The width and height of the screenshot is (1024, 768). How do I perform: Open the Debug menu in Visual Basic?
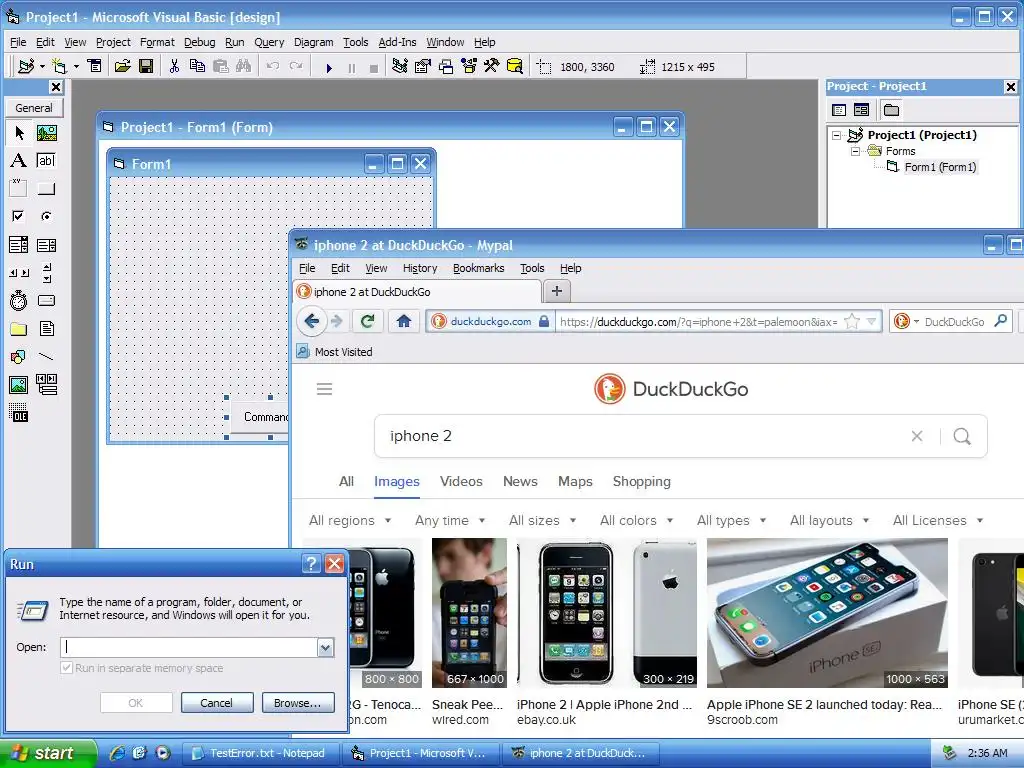(x=199, y=42)
